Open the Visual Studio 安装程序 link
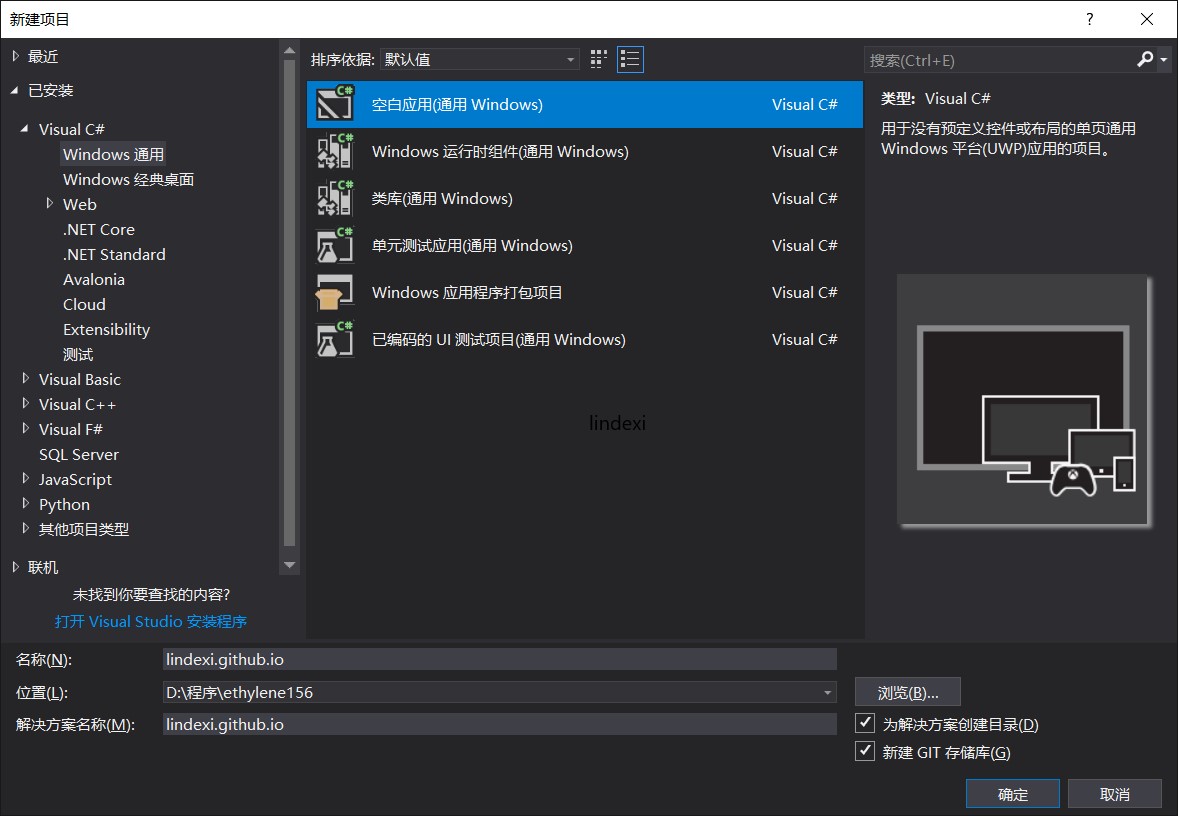 [150, 621]
